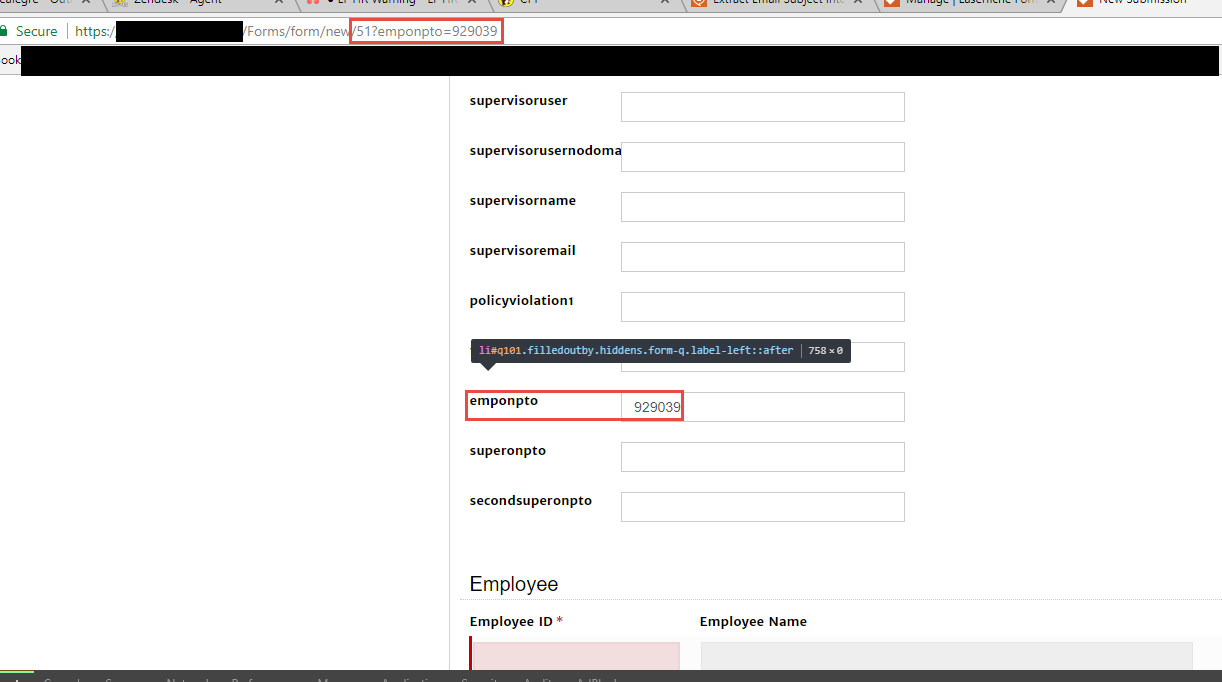Click the Employee Name field
Screen dimensions: 1222x682
946,656
